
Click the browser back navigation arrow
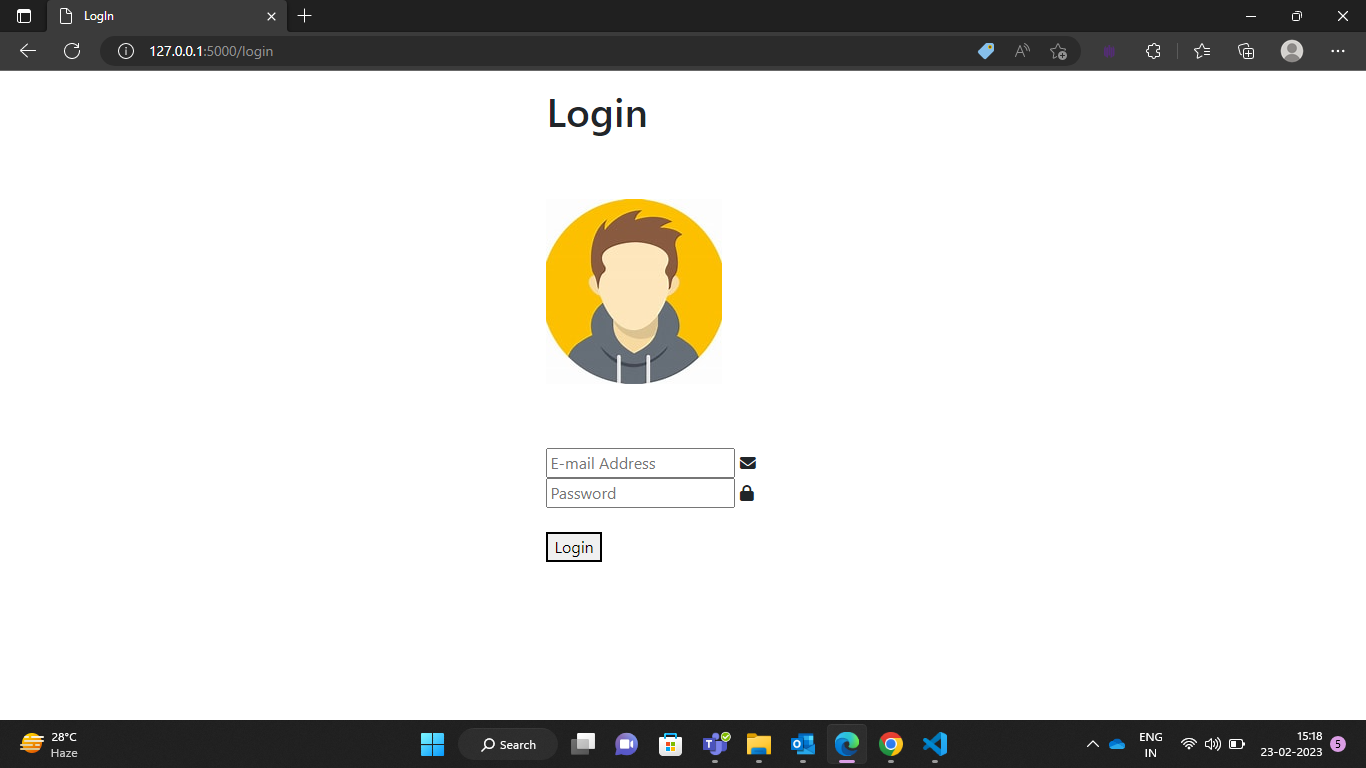[x=27, y=51]
